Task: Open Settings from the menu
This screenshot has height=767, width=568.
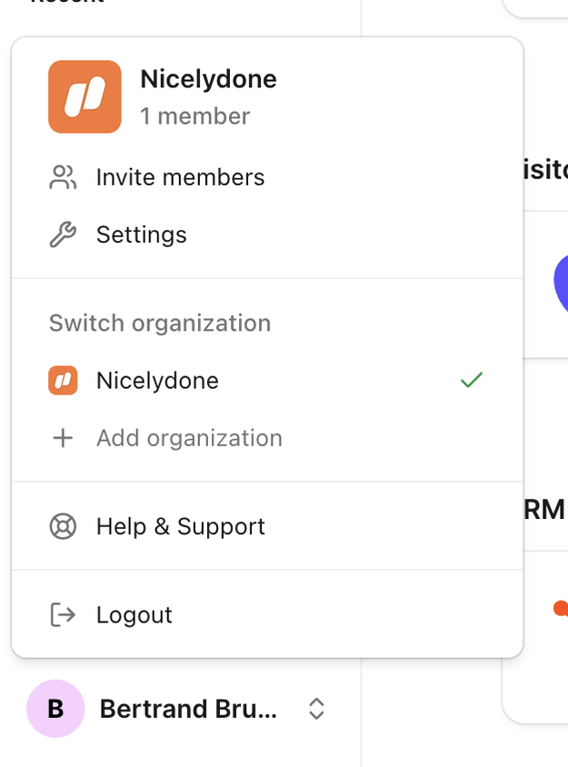Action: coord(267,234)
